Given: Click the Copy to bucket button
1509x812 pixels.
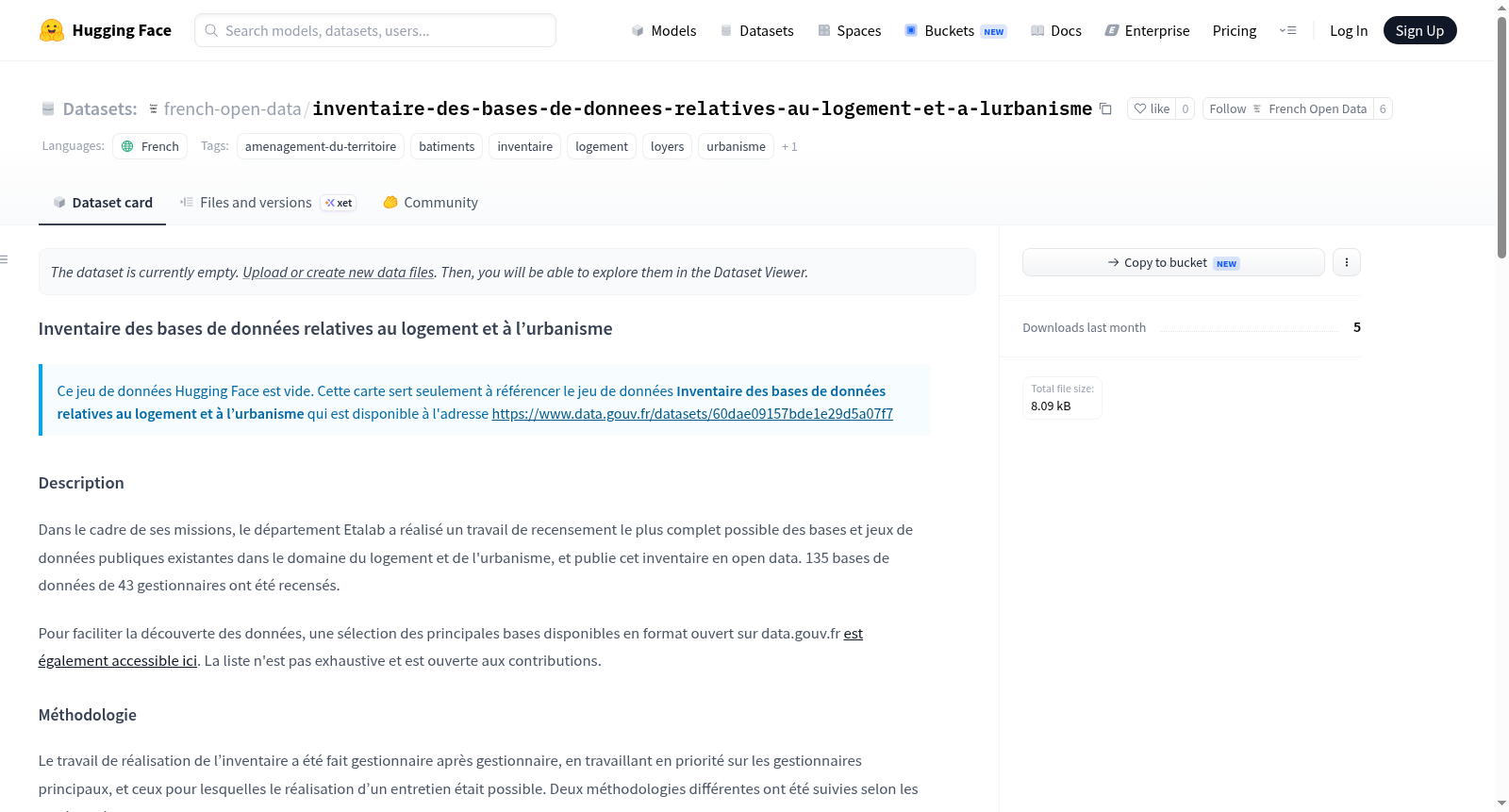Looking at the screenshot, I should pos(1173,262).
